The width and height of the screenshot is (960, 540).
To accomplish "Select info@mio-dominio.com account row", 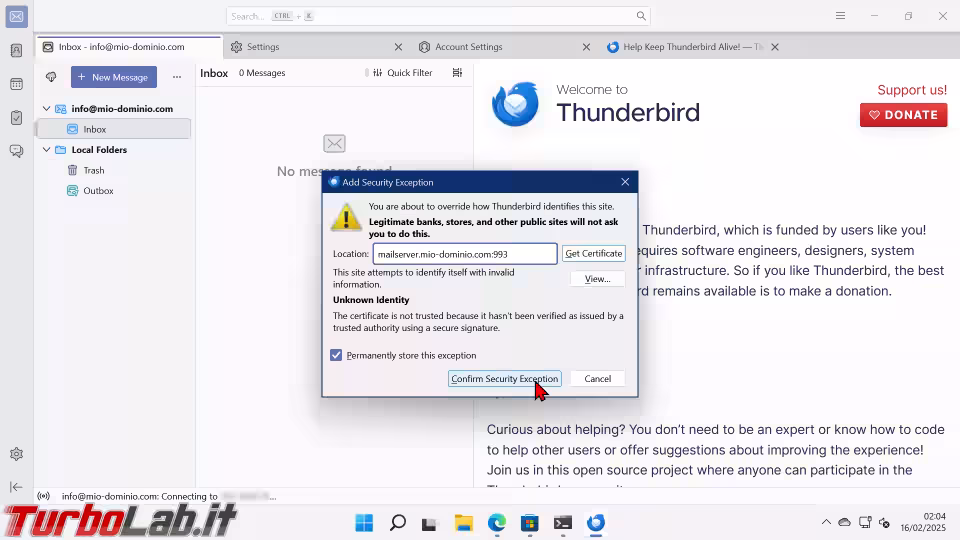I will pyautogui.click(x=114, y=108).
